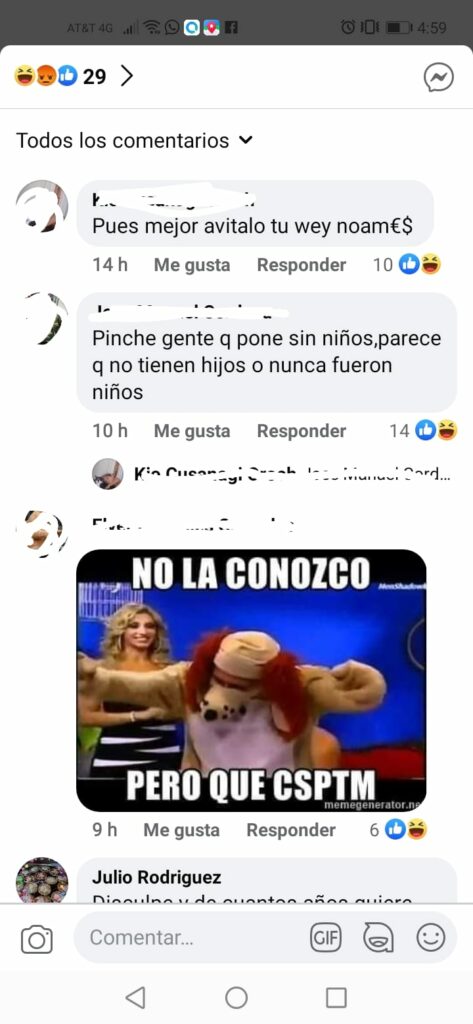Like the 10 h comment with Me gusta
This screenshot has width=473, height=1024.
click(x=192, y=431)
